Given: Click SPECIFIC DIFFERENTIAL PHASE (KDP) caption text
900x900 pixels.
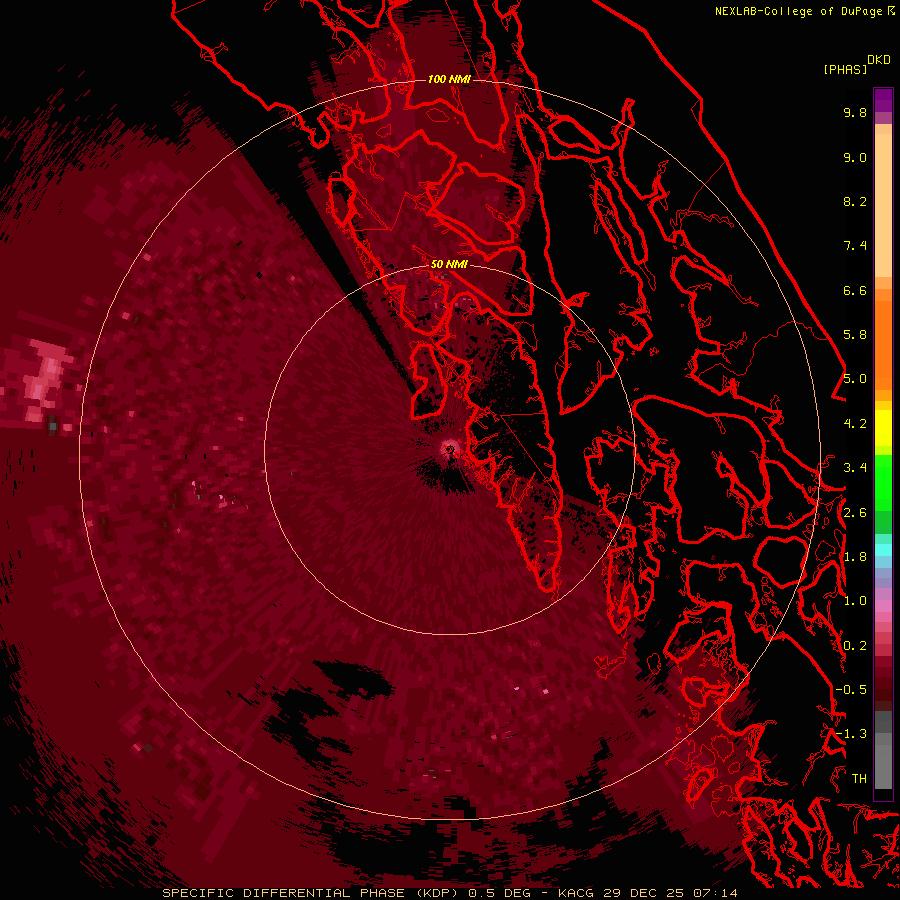Looking at the screenshot, I should (312, 893).
